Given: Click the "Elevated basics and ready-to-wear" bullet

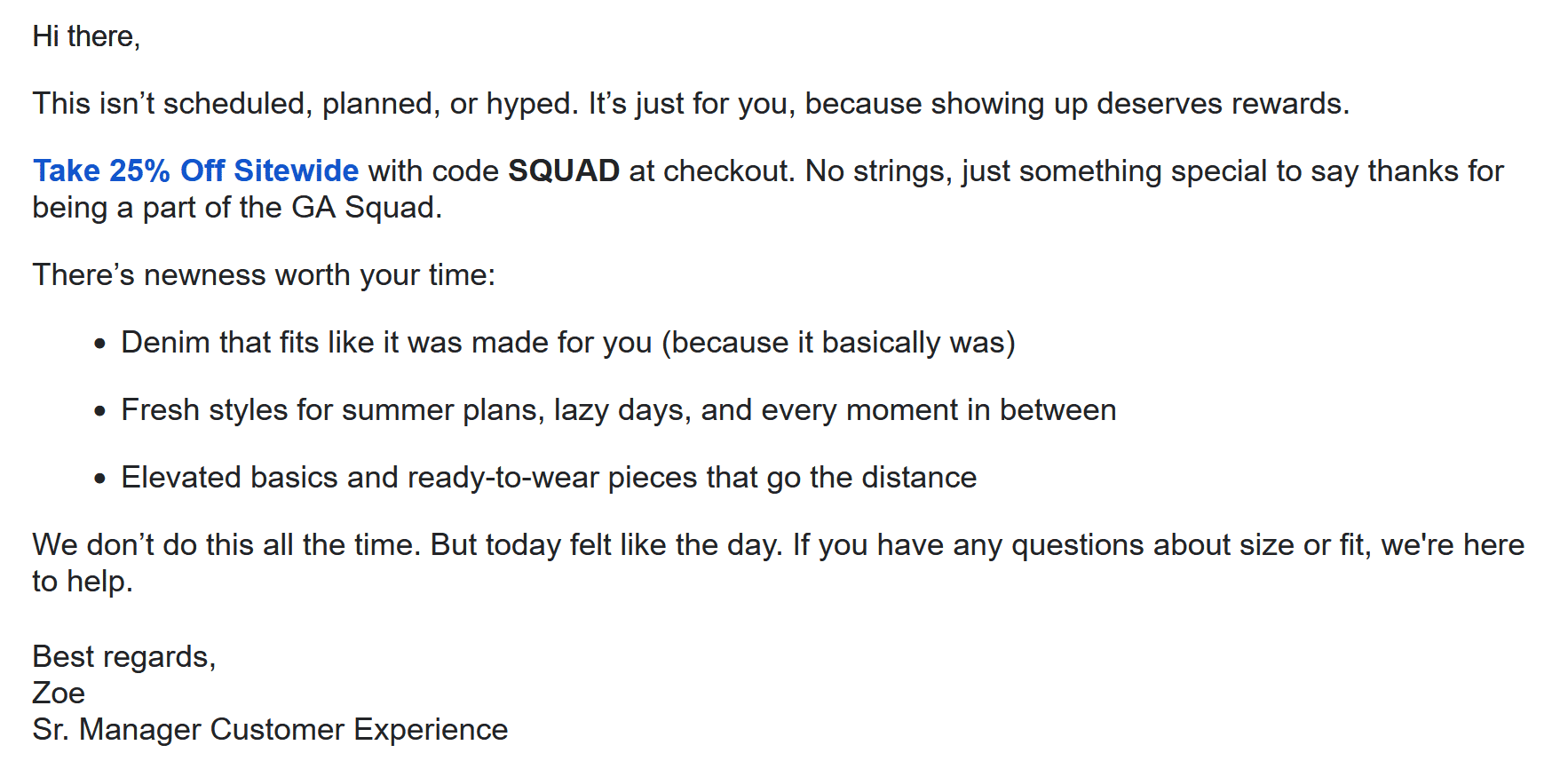Looking at the screenshot, I should 549,478.
